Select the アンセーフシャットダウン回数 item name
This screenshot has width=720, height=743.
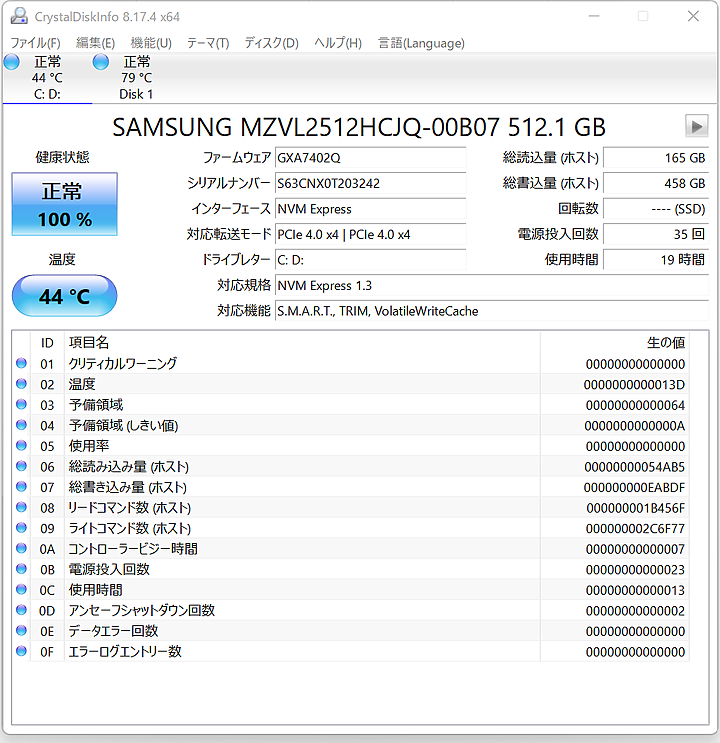(x=142, y=610)
